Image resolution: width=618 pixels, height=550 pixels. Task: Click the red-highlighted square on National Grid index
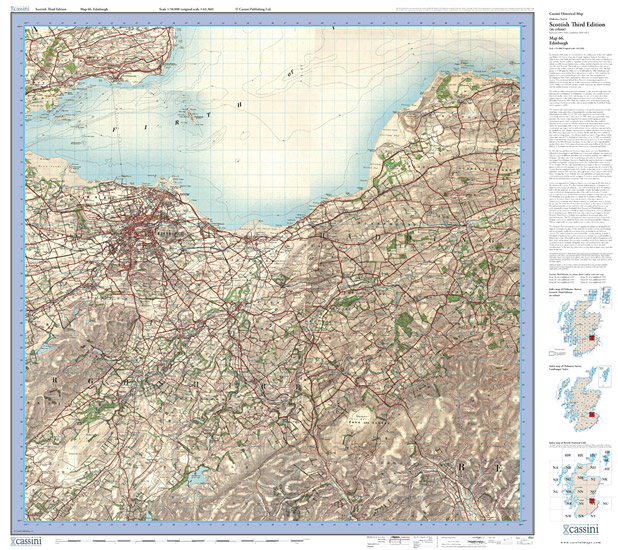click(593, 502)
